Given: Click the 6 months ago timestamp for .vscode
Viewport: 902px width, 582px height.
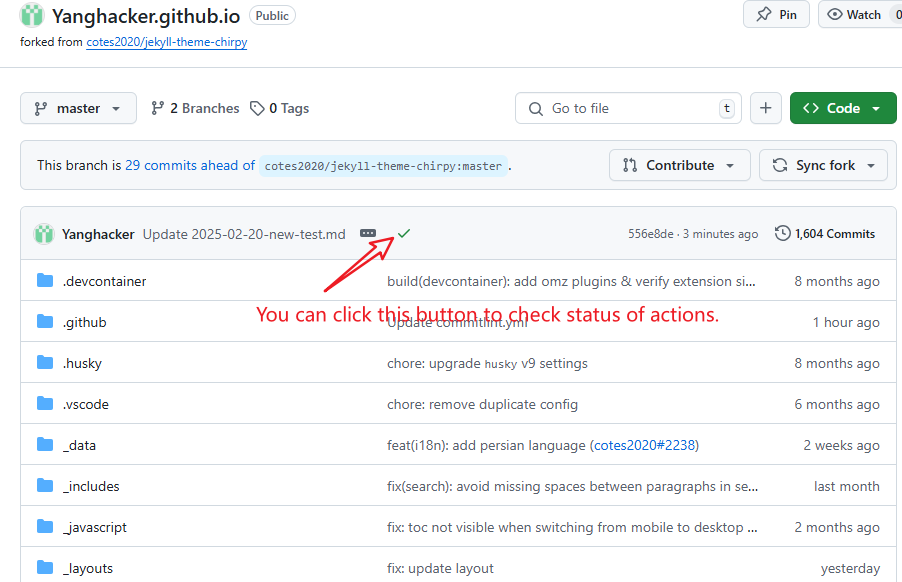Looking at the screenshot, I should point(836,404).
